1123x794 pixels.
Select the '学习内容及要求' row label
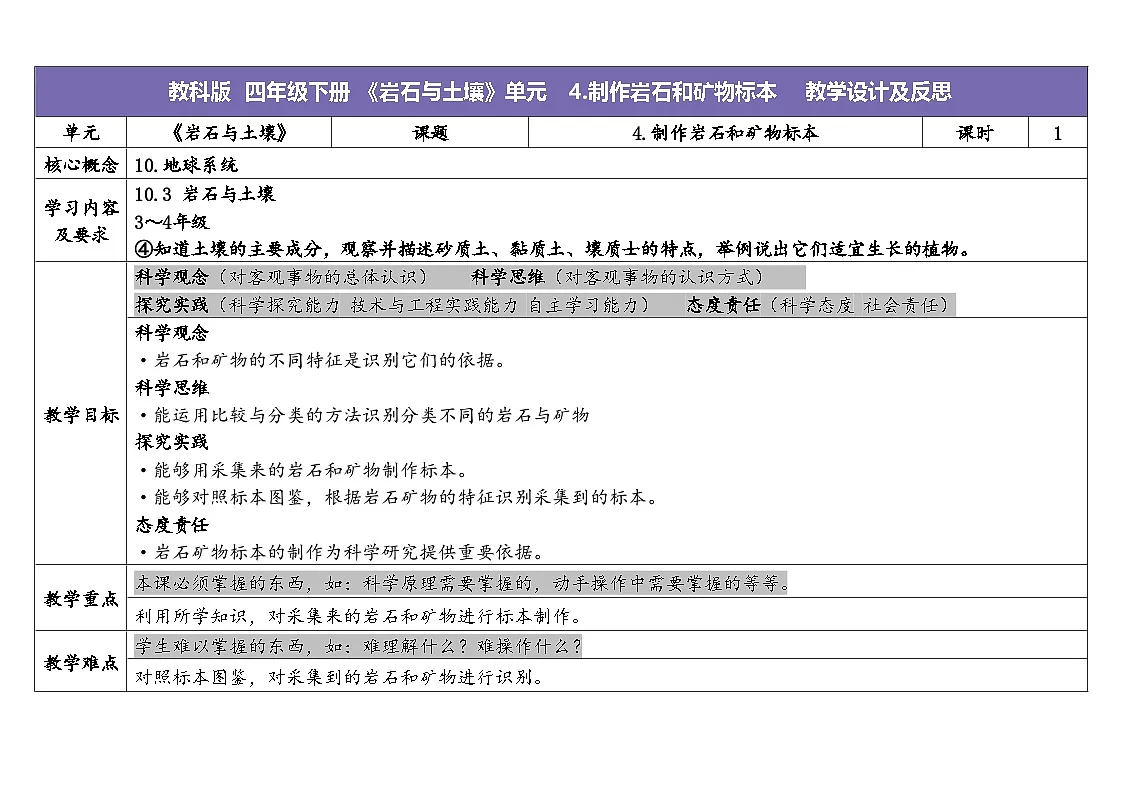pyautogui.click(x=81, y=221)
